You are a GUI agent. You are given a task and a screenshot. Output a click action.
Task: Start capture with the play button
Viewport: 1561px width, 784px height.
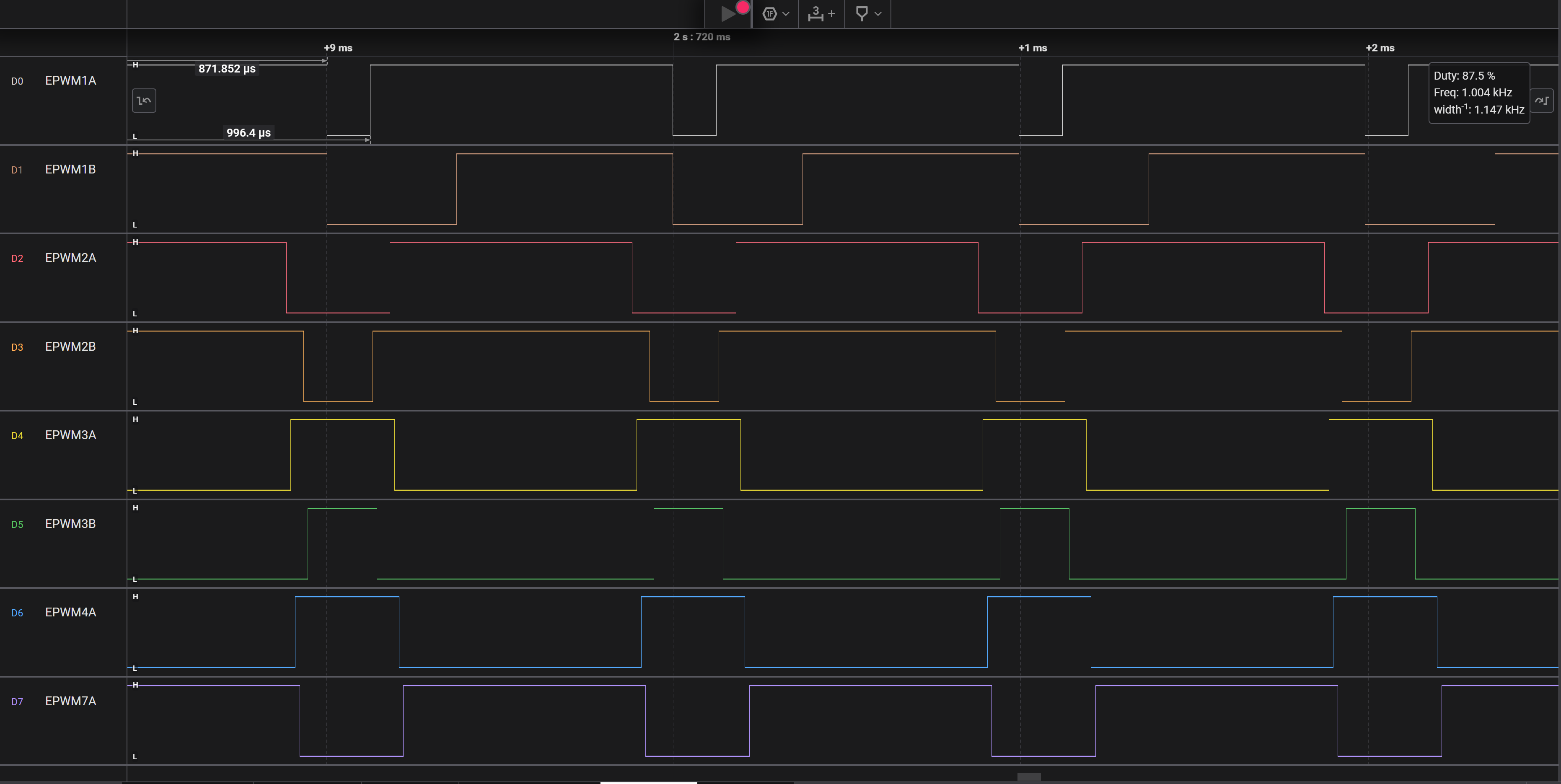tap(728, 13)
